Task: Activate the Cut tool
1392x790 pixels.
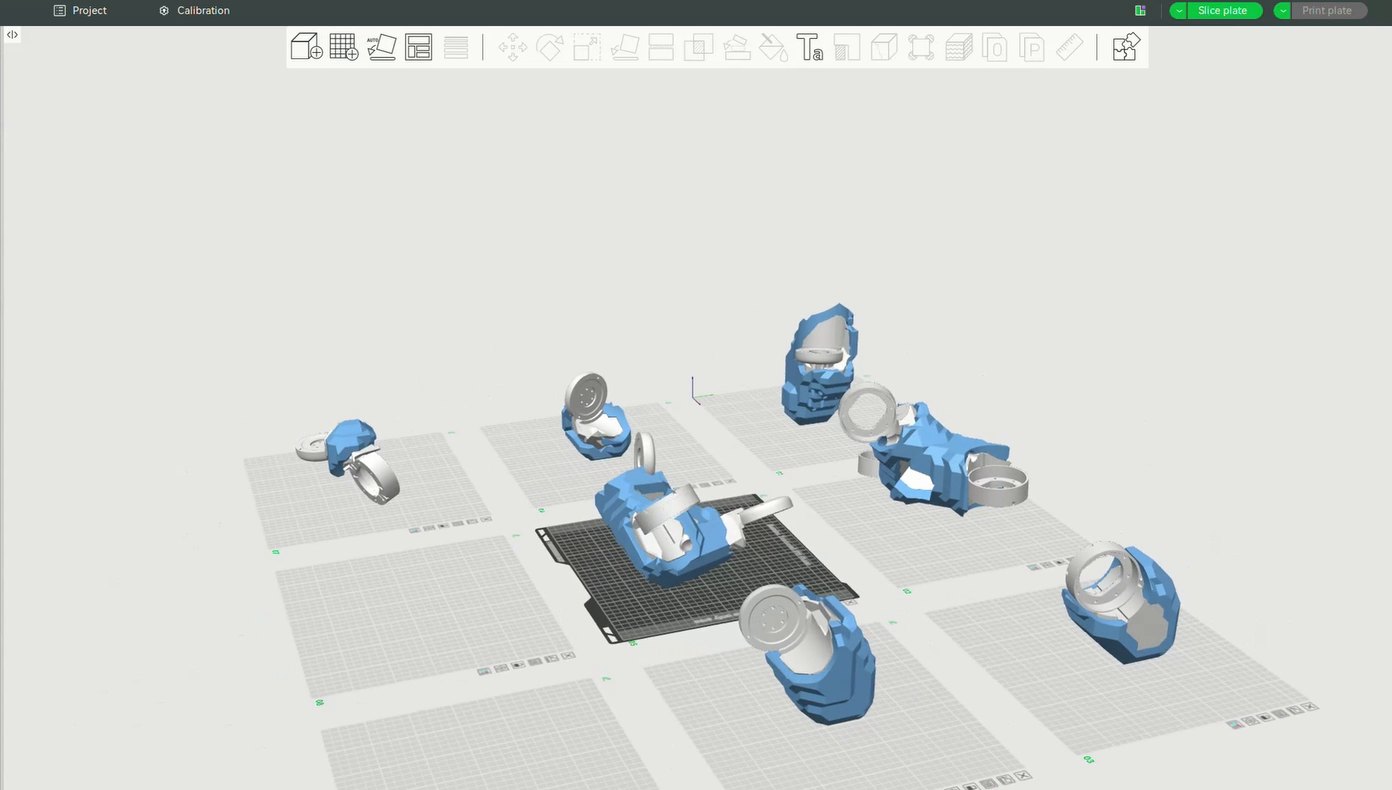Action: (661, 47)
